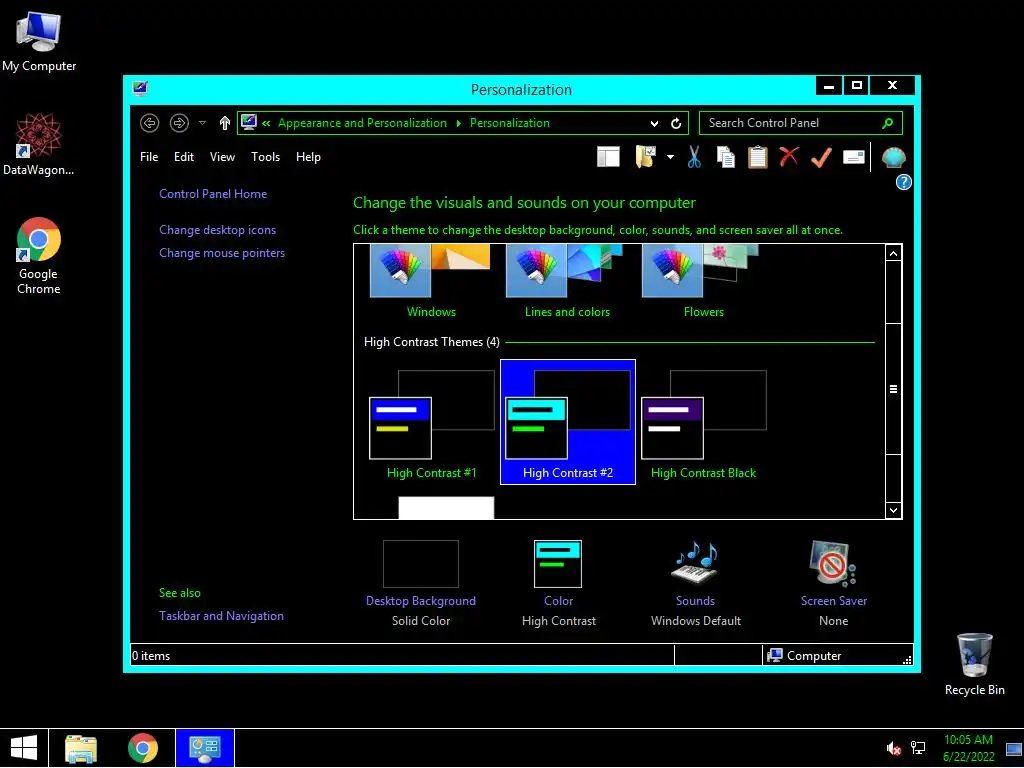Open Help with the question mark icon
This screenshot has width=1024, height=768.
pos(903,182)
